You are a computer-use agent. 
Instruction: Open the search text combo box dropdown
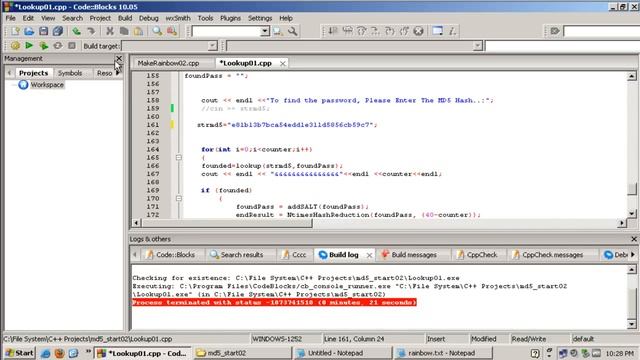tap(265, 31)
